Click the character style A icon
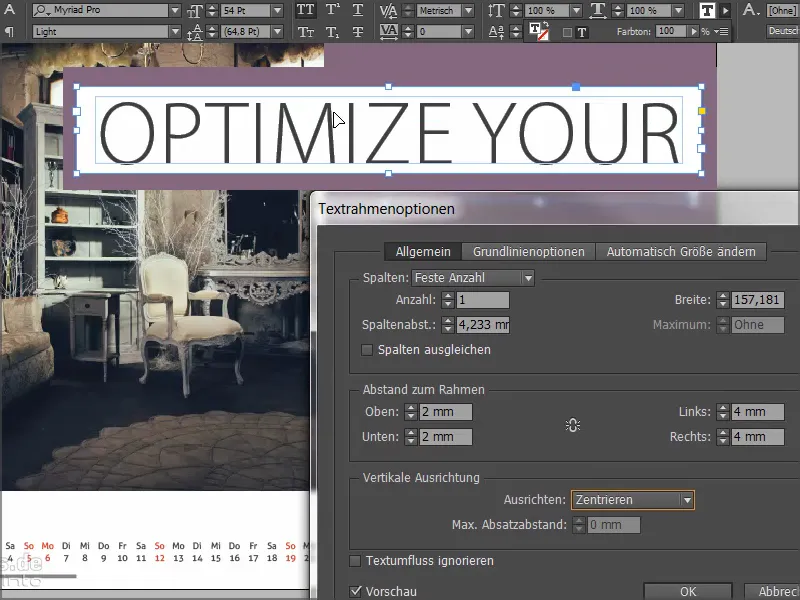Screen dimensions: 800x600 coord(751,10)
